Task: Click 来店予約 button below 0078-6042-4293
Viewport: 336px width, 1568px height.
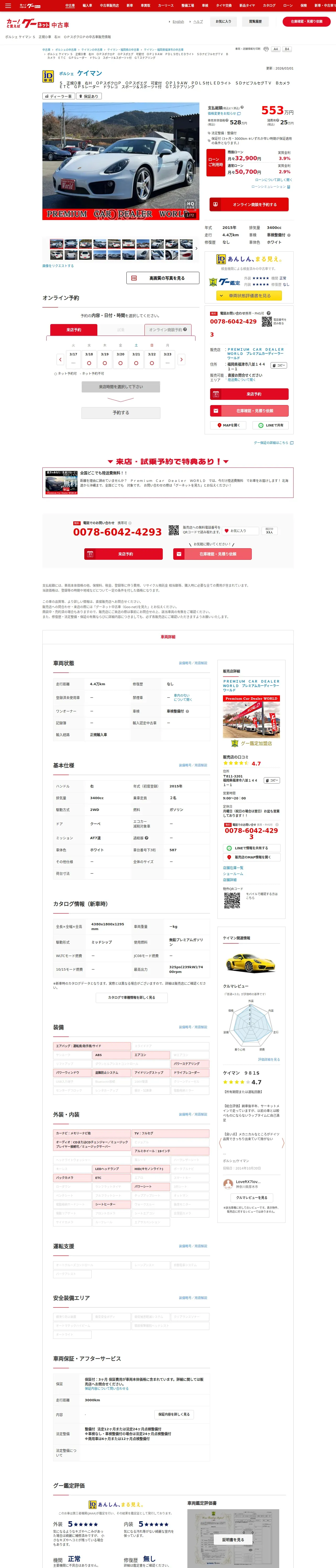Action: tap(123, 554)
